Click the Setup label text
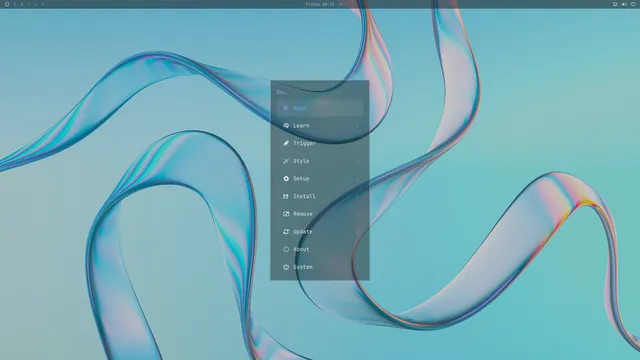 point(301,179)
